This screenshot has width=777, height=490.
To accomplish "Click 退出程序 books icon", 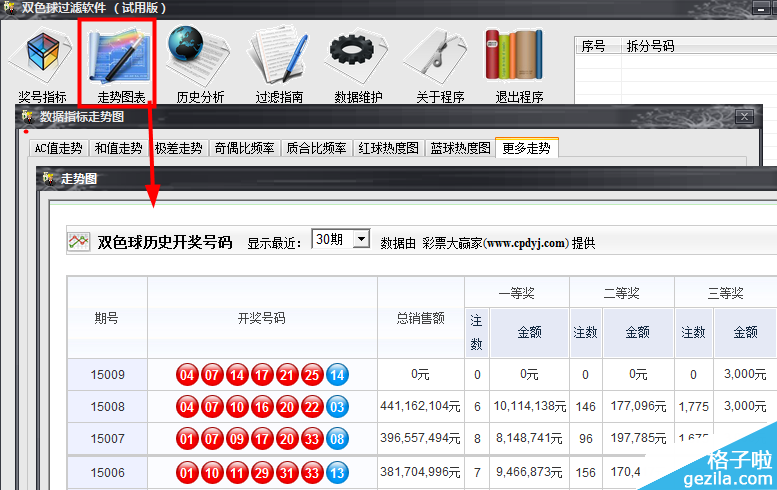I will 519,58.
